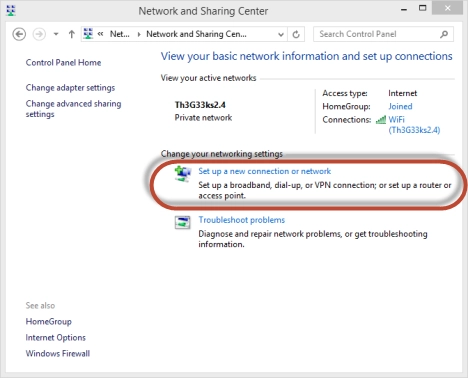Click the WiFi signal strength icon
This screenshot has height=378, width=468.
(381, 119)
